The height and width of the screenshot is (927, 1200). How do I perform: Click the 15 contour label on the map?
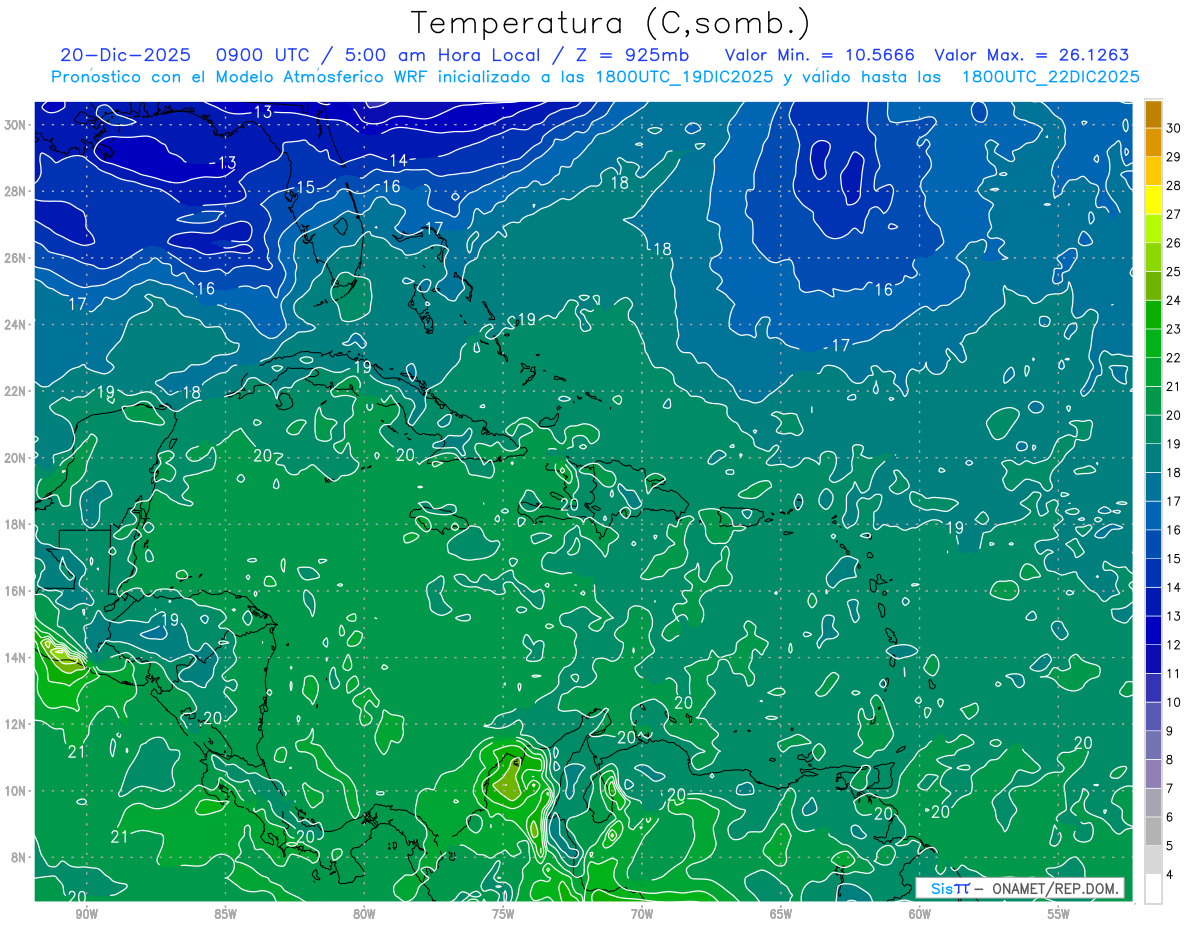pyautogui.click(x=305, y=188)
